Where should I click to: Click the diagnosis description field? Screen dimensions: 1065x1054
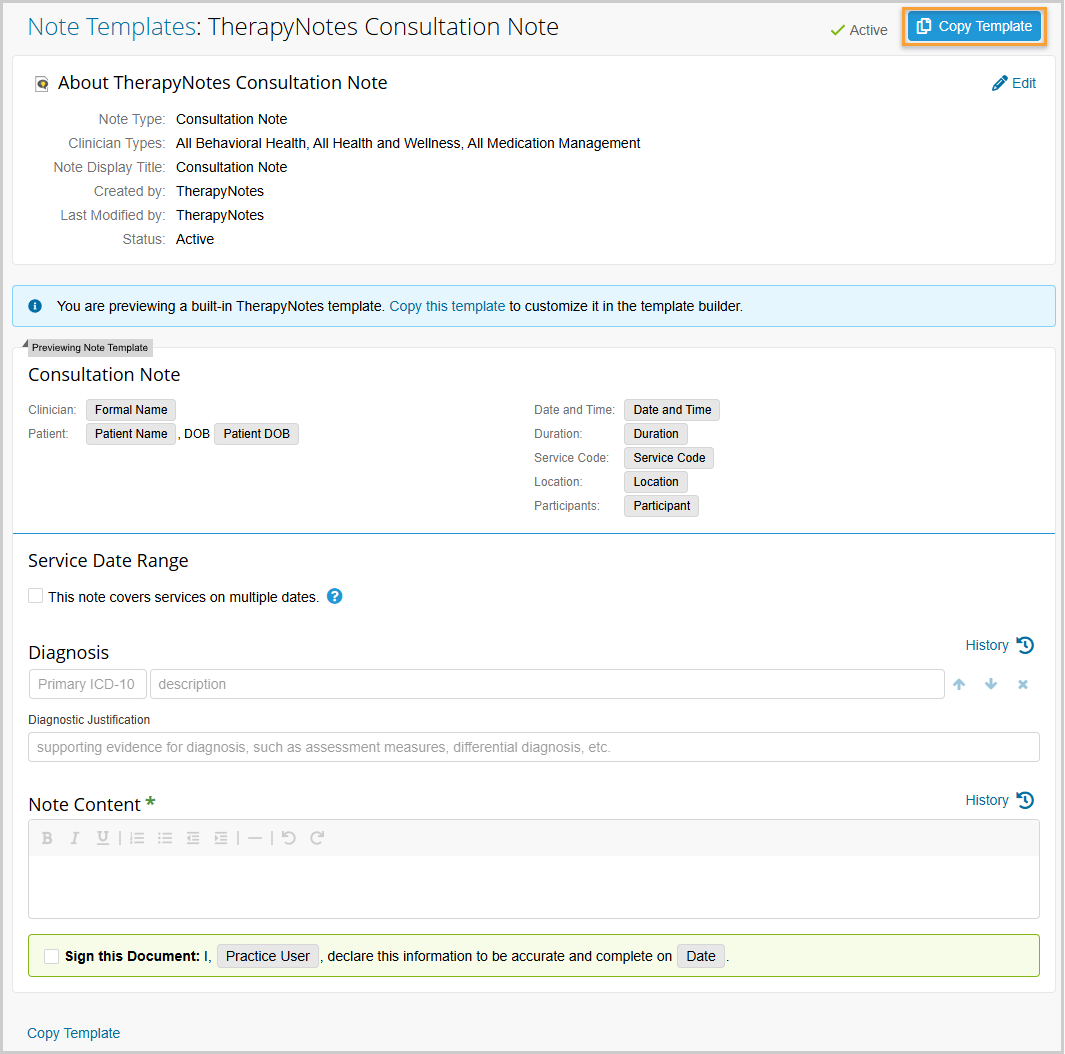(x=547, y=684)
